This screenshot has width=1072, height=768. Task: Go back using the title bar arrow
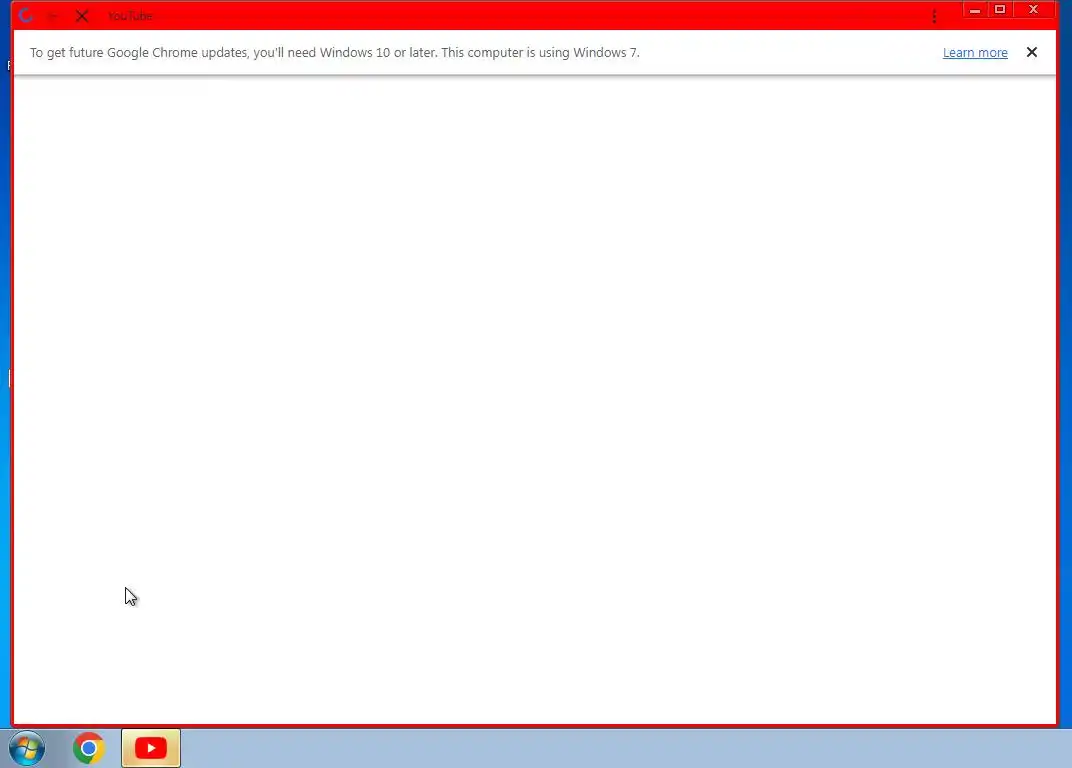click(53, 16)
